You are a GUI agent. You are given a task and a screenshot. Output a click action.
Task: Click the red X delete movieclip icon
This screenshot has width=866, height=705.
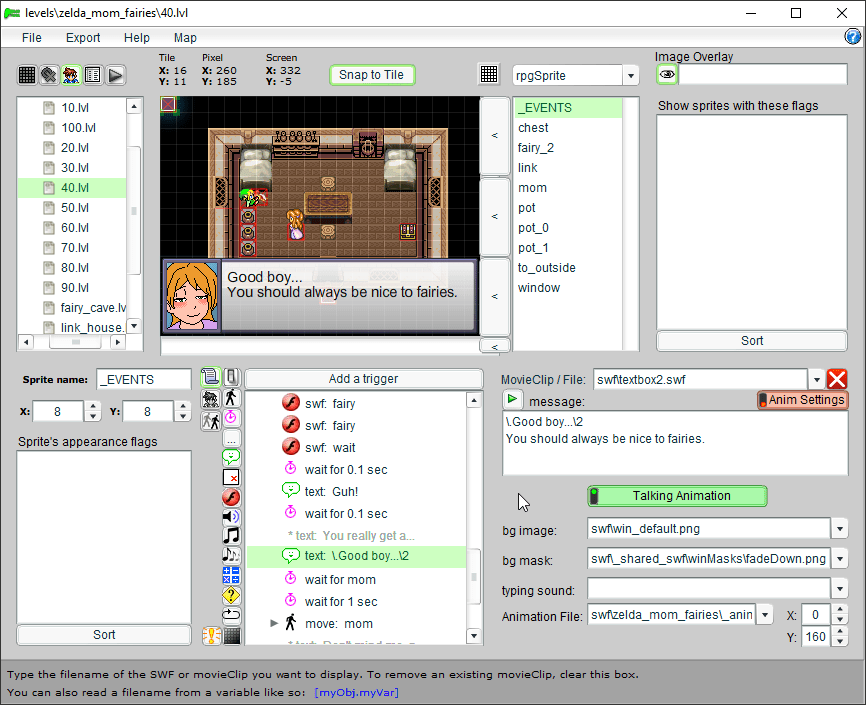click(837, 380)
